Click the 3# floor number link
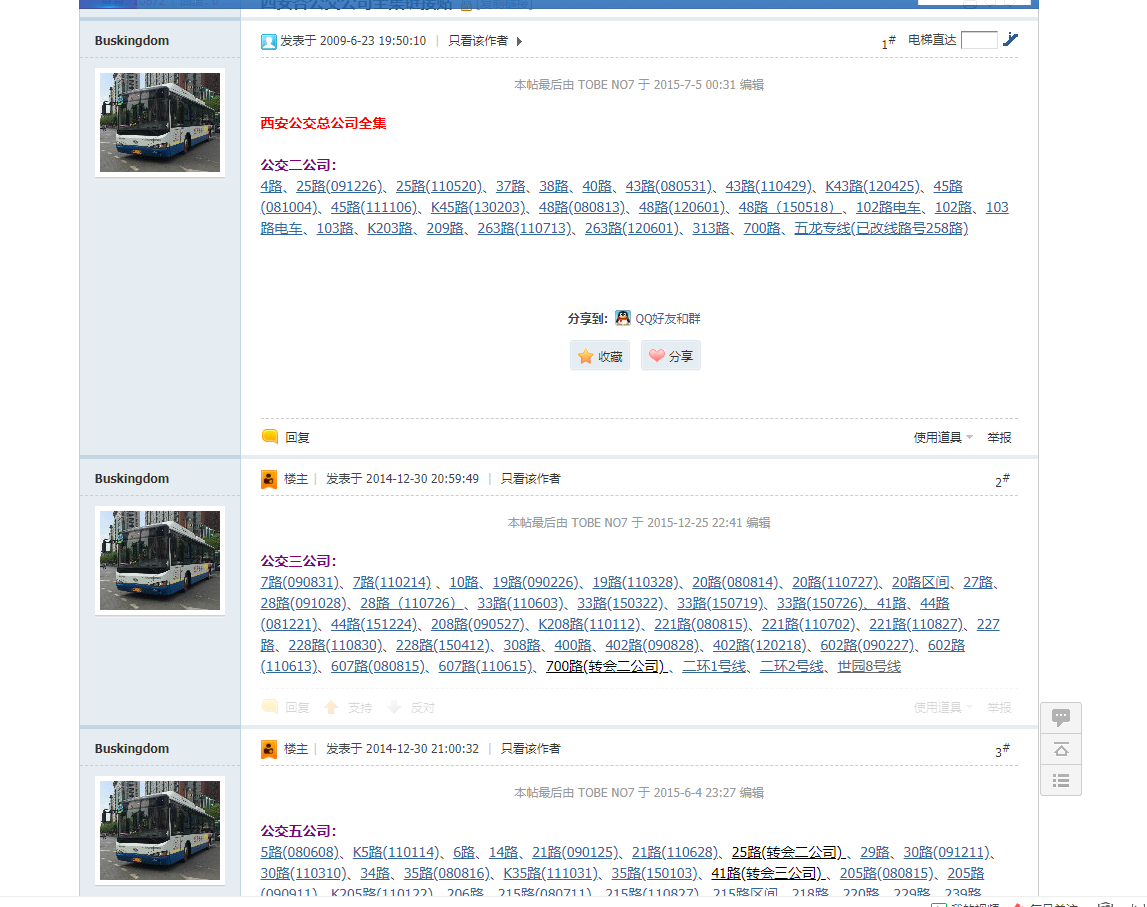 pyautogui.click(x=1001, y=750)
